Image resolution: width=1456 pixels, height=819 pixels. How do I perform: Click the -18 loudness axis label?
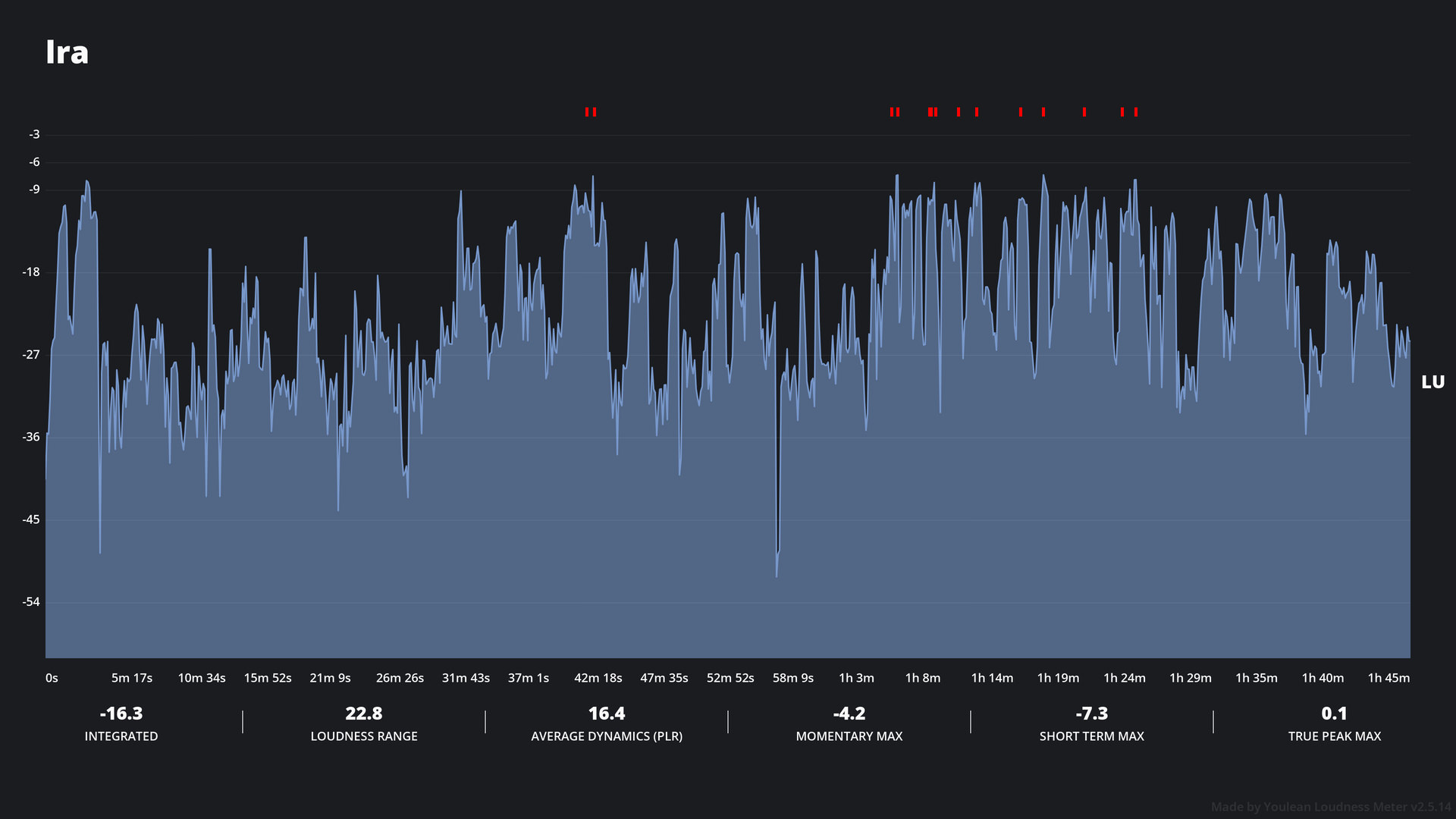point(31,271)
